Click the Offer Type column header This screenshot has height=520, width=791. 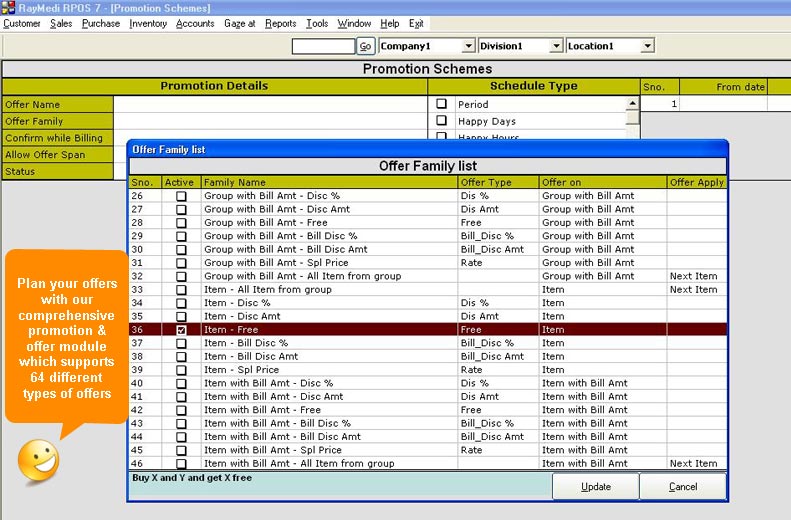coord(498,182)
